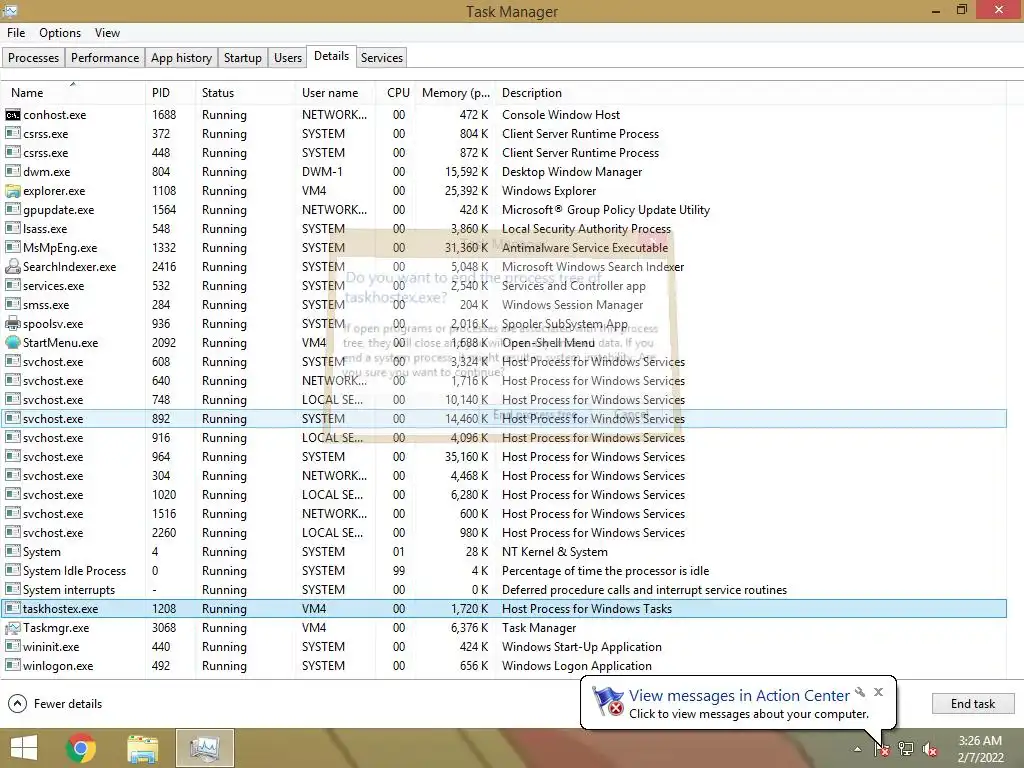Image resolution: width=1024 pixels, height=768 pixels.
Task: Select the svchost.exe row with PID 964
Action: [x=504, y=457]
